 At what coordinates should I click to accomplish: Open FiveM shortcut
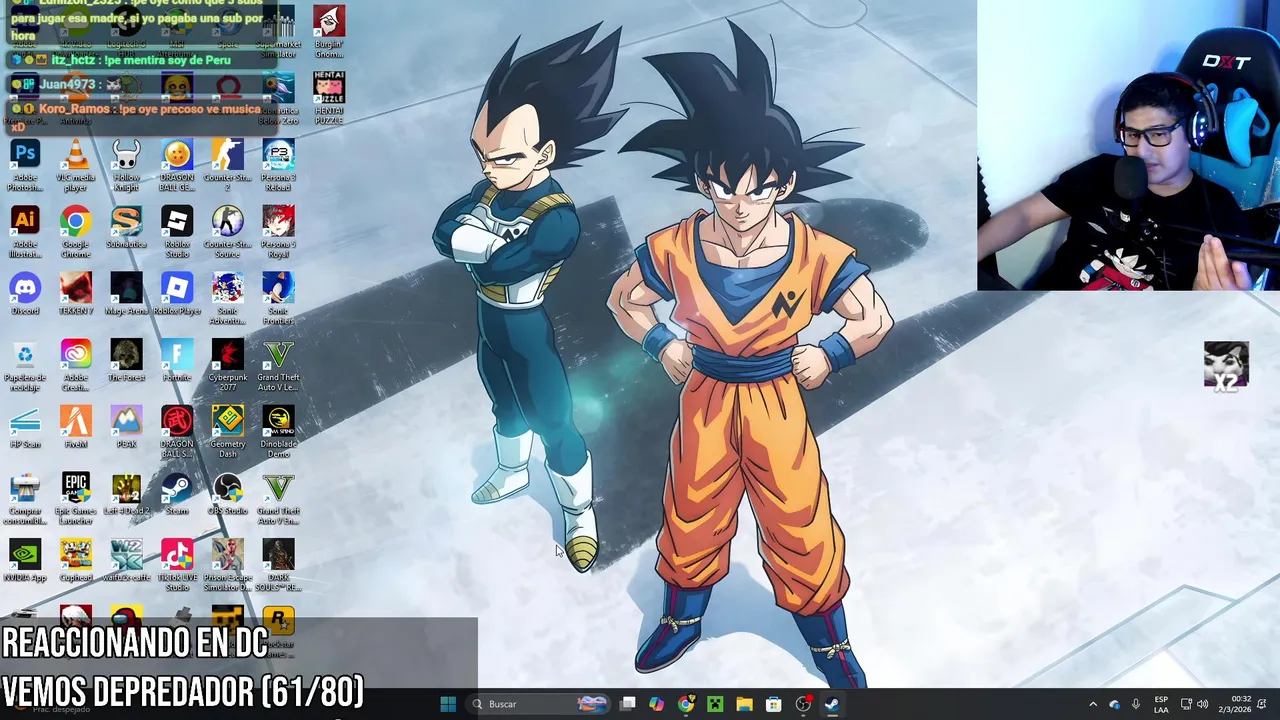tap(76, 427)
